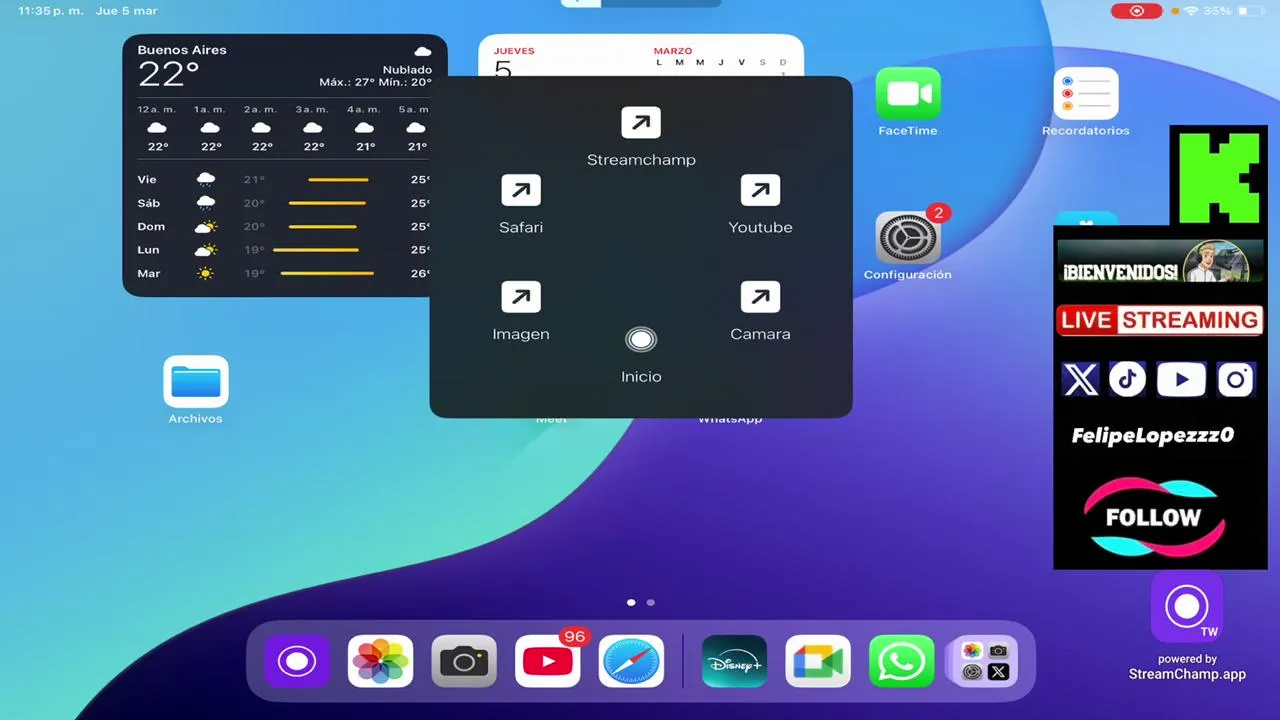Click the LIVE STREAMING banner
Screen dimensions: 1280x720
point(1160,320)
